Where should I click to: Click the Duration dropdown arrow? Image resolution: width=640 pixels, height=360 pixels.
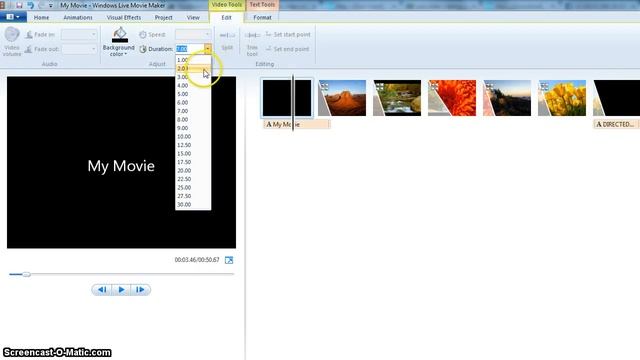[x=208, y=49]
